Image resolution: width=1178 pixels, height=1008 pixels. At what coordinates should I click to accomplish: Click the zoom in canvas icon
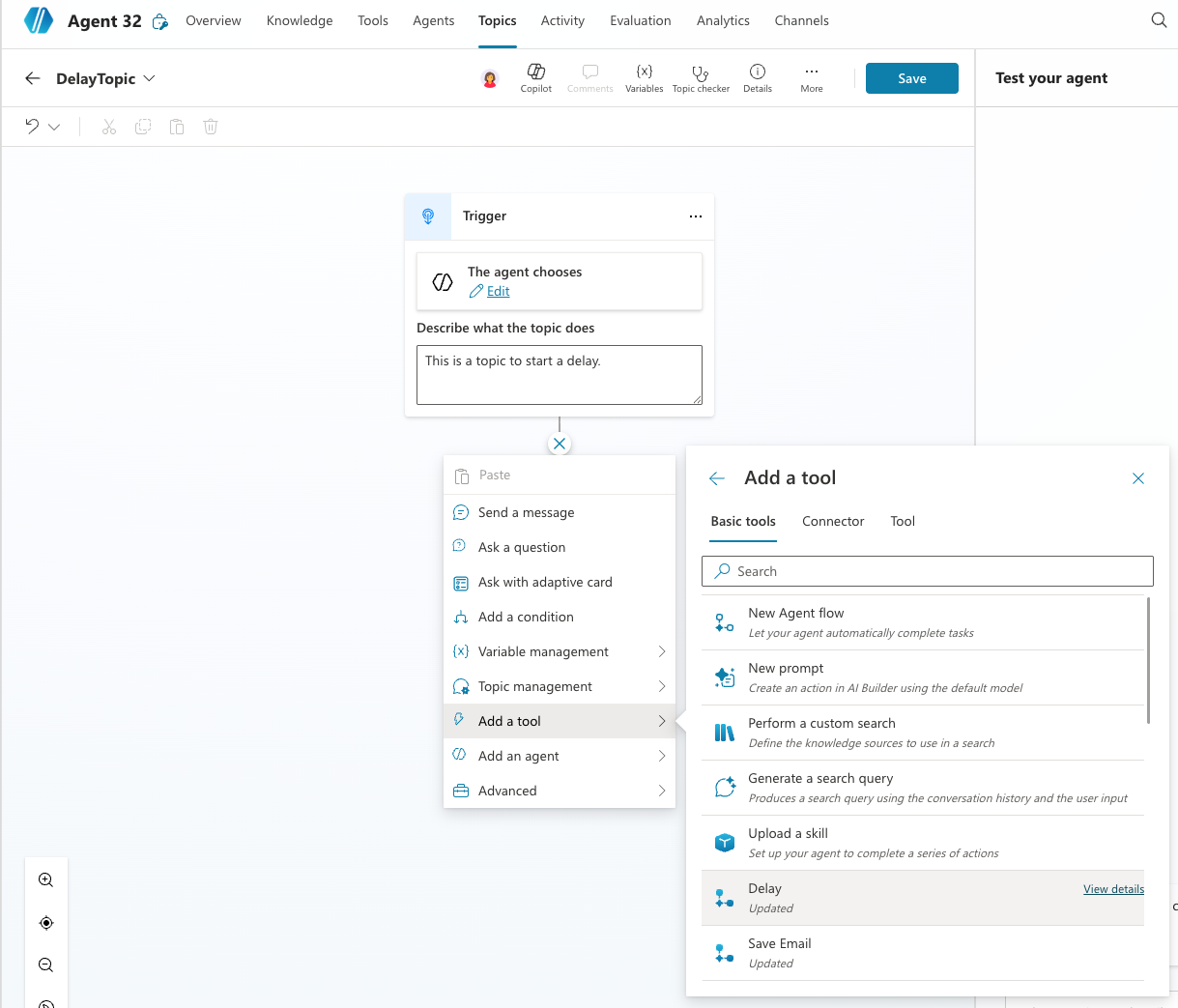pos(45,880)
